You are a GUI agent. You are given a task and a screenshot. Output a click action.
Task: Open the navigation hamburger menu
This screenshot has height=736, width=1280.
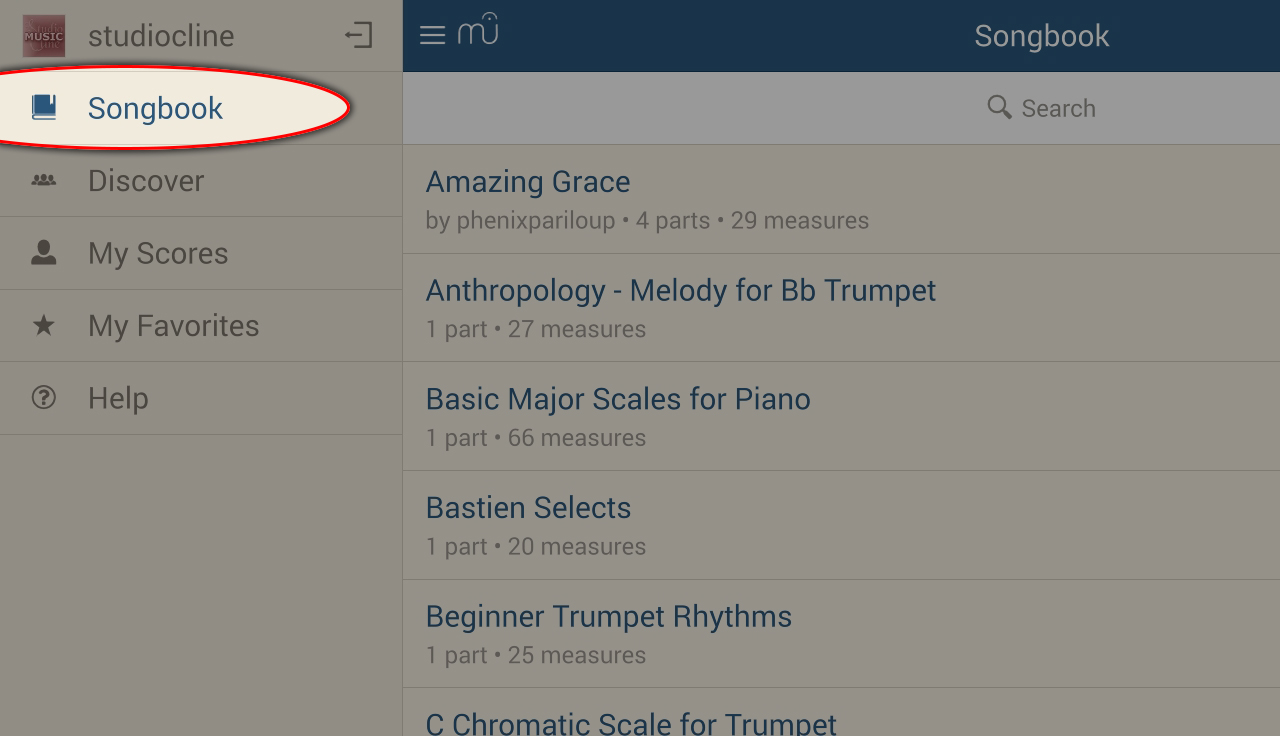[x=432, y=34]
